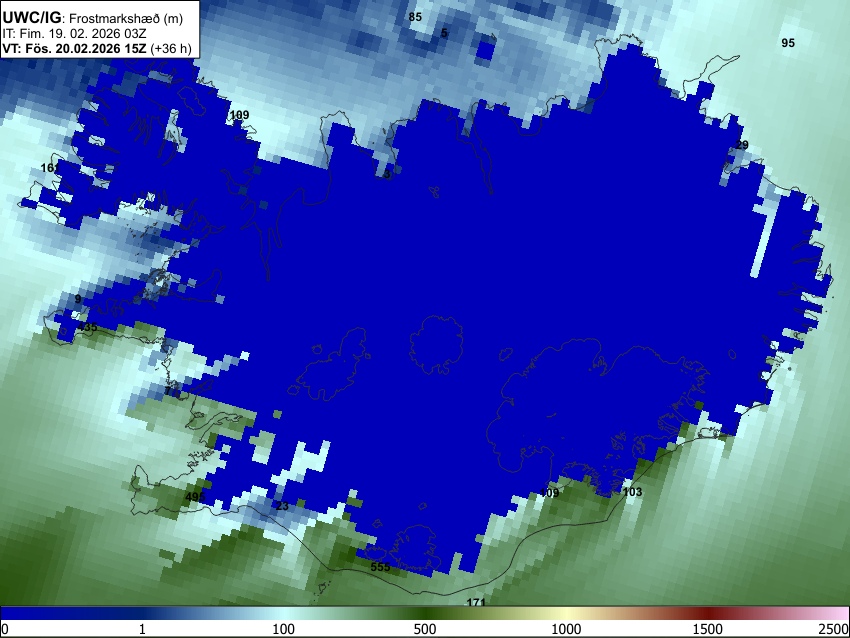This screenshot has width=850, height=638.
Task: Click the gradient colour scale bar
Action: (x=425, y=613)
